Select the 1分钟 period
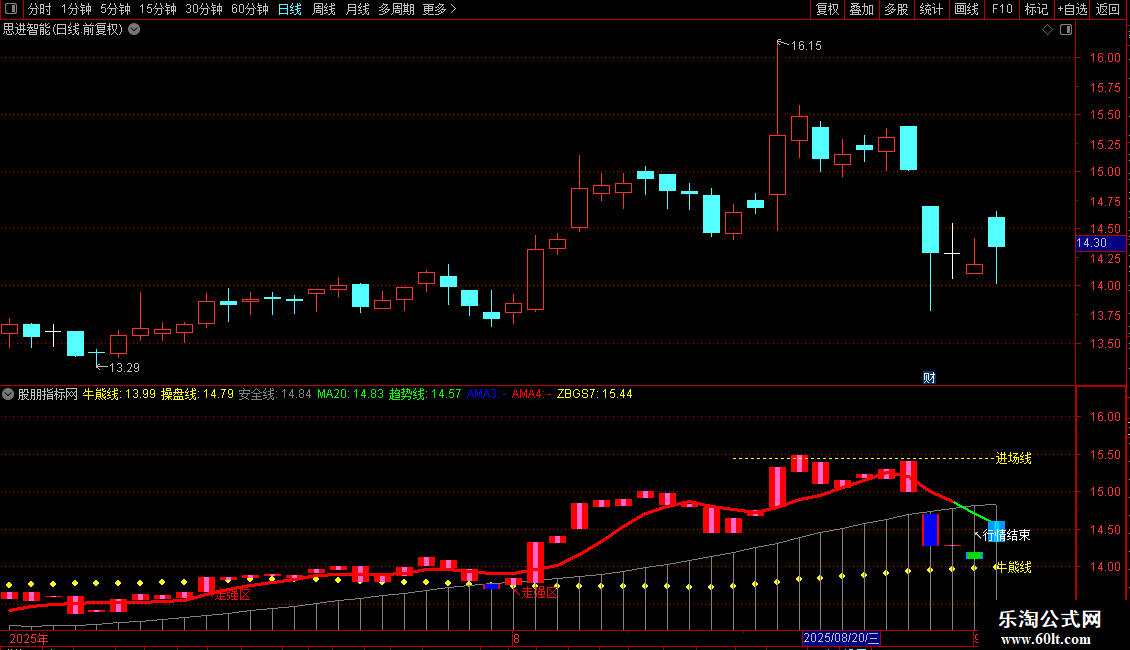The width and height of the screenshot is (1130, 650). tap(76, 9)
